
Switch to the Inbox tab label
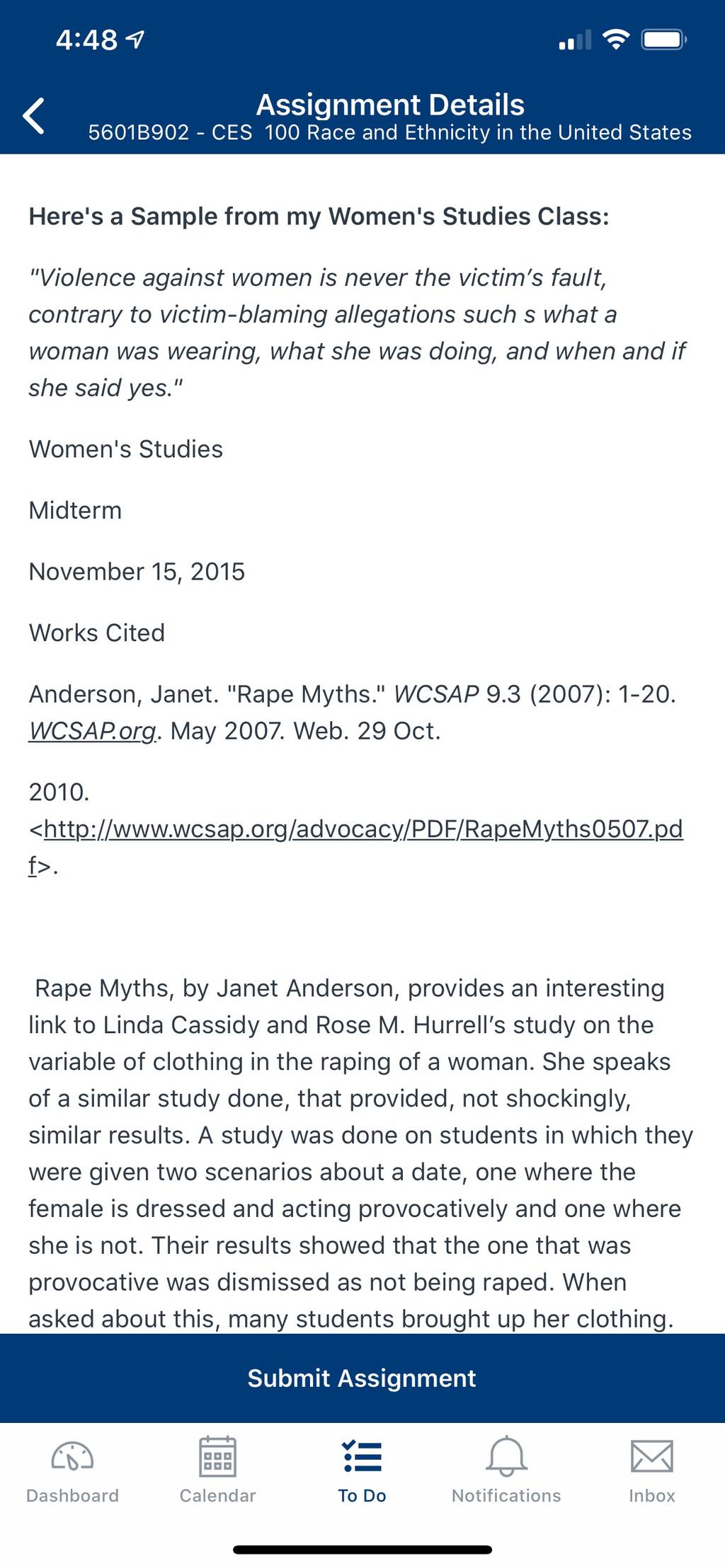(x=651, y=1495)
